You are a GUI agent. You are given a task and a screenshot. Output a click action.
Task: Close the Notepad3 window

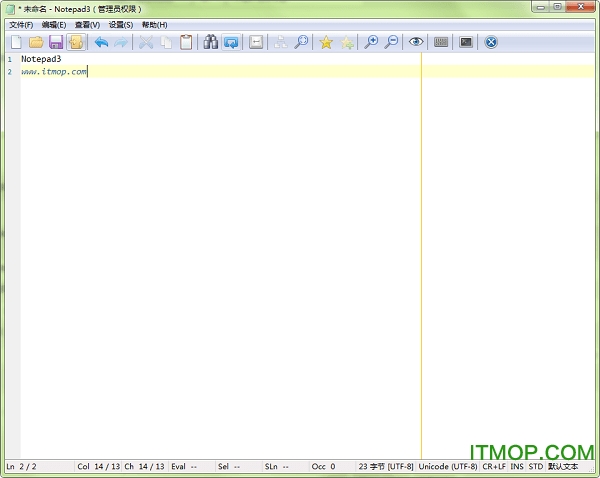580,7
